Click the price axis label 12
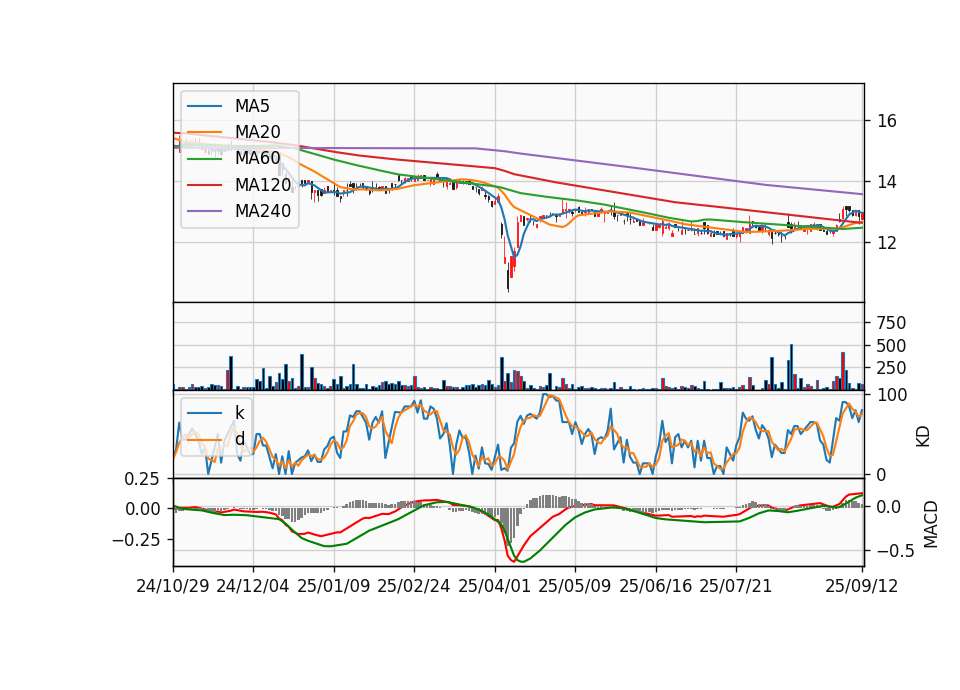The image size is (960, 690). (887, 243)
